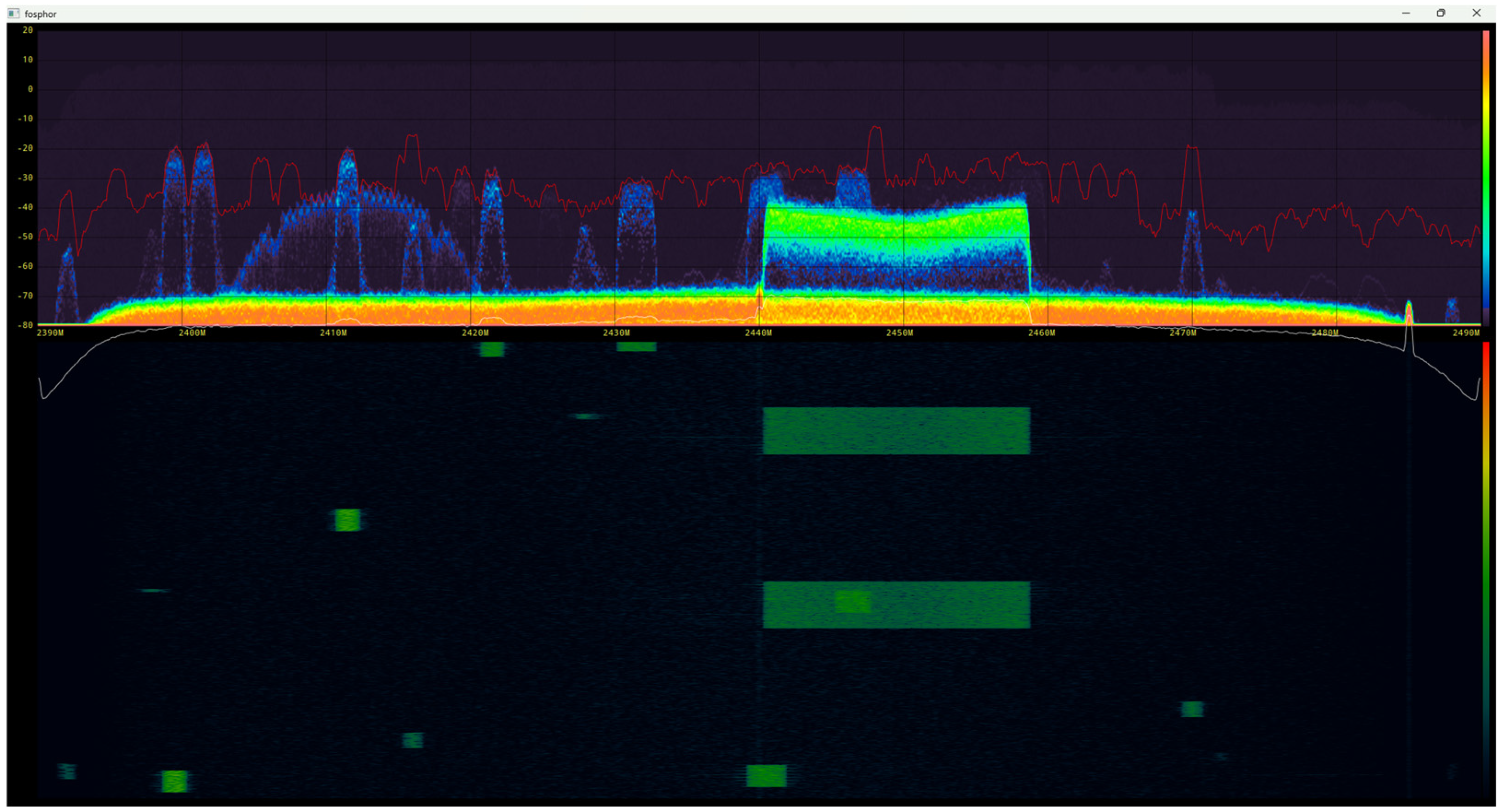The height and width of the screenshot is (812, 1501).
Task: Minimize the fosphor window
Action: [1406, 13]
